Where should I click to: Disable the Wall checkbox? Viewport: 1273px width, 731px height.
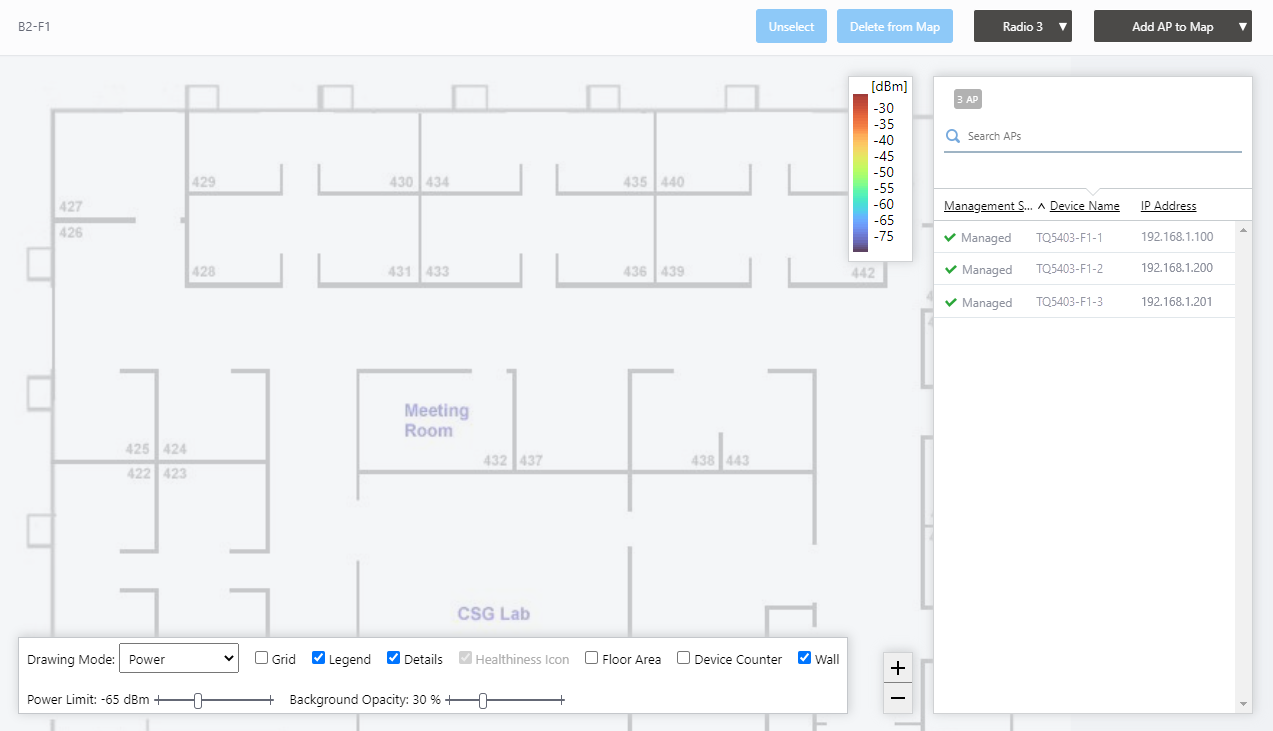[x=805, y=658]
